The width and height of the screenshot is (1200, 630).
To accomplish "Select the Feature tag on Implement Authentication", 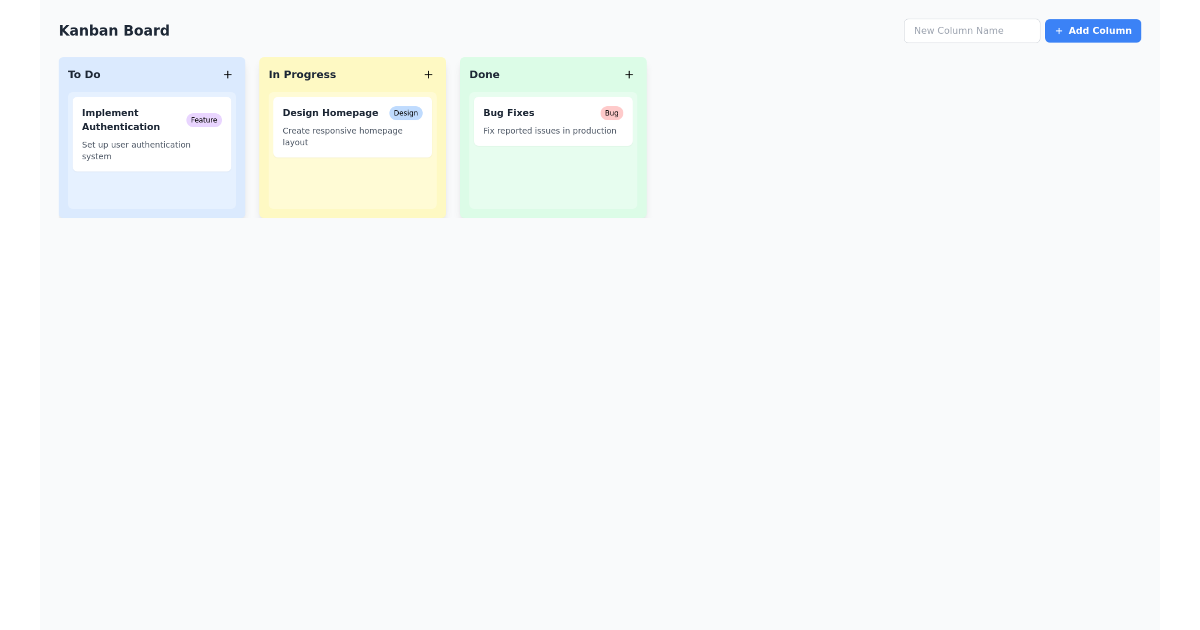I will [204, 119].
